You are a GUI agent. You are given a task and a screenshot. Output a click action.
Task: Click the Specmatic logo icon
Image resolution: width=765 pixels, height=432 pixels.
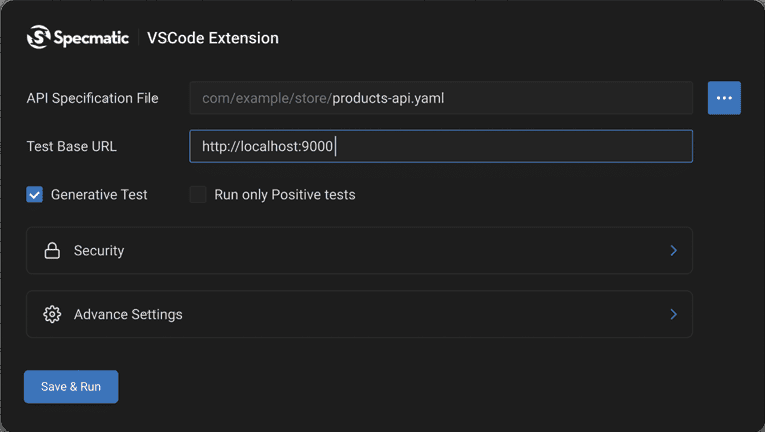point(38,38)
